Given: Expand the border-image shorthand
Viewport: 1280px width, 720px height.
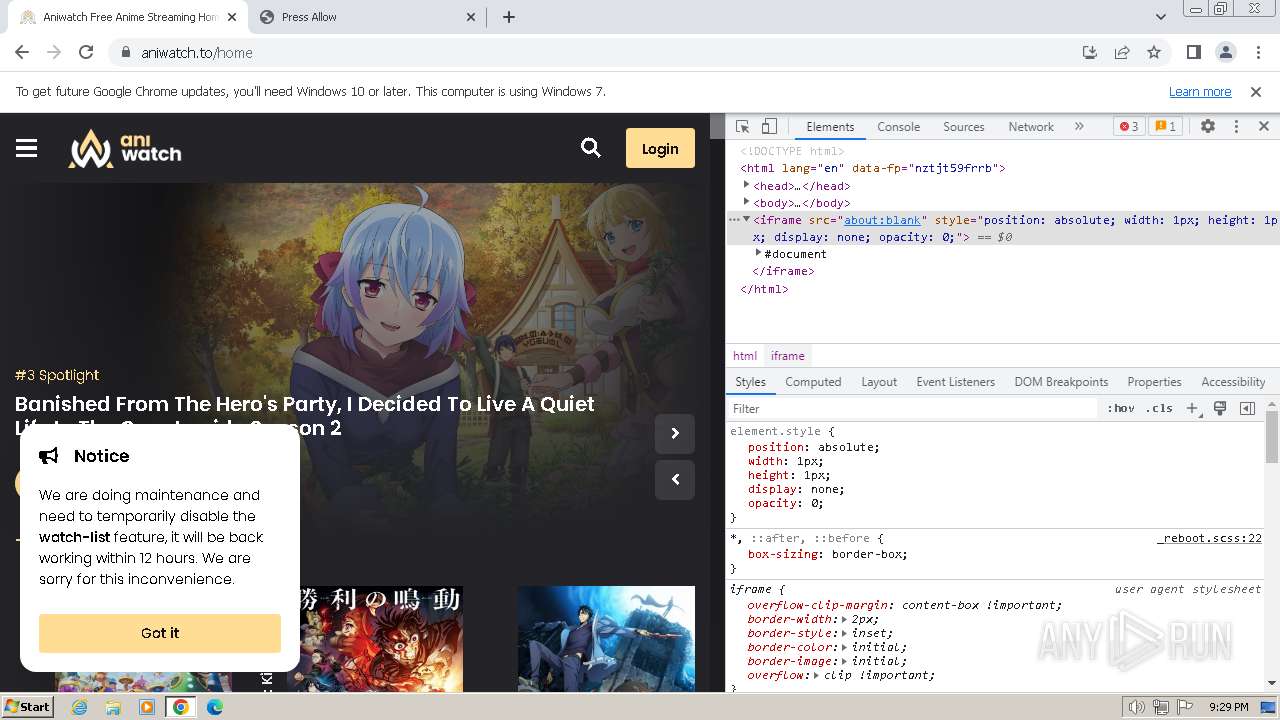Looking at the screenshot, I should (844, 661).
